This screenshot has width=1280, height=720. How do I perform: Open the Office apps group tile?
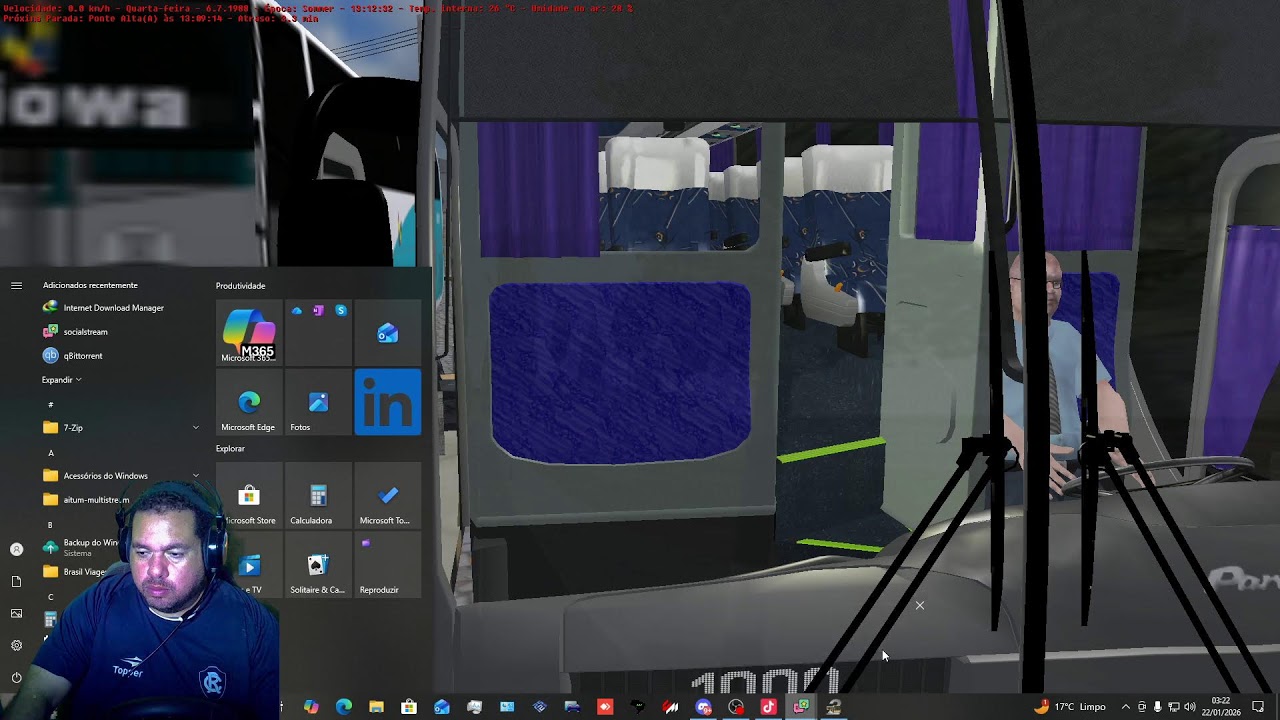coord(318,333)
